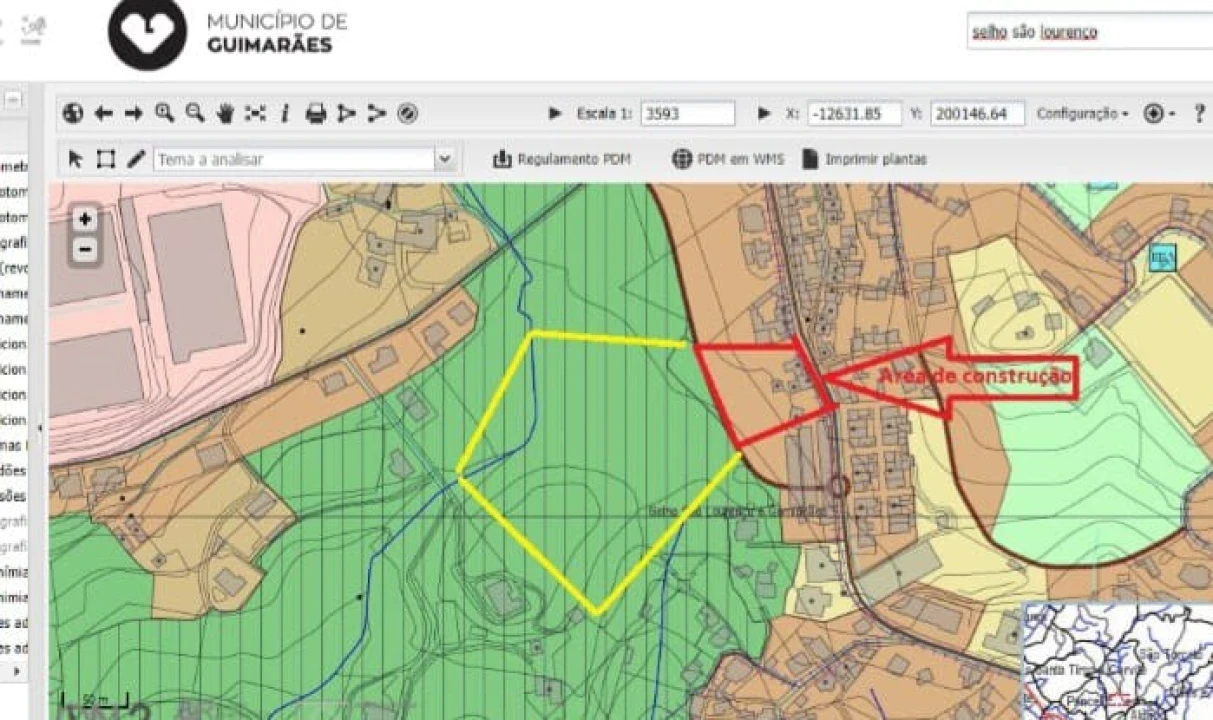Select the rectangle selection tool
The image size is (1213, 720).
(x=106, y=159)
